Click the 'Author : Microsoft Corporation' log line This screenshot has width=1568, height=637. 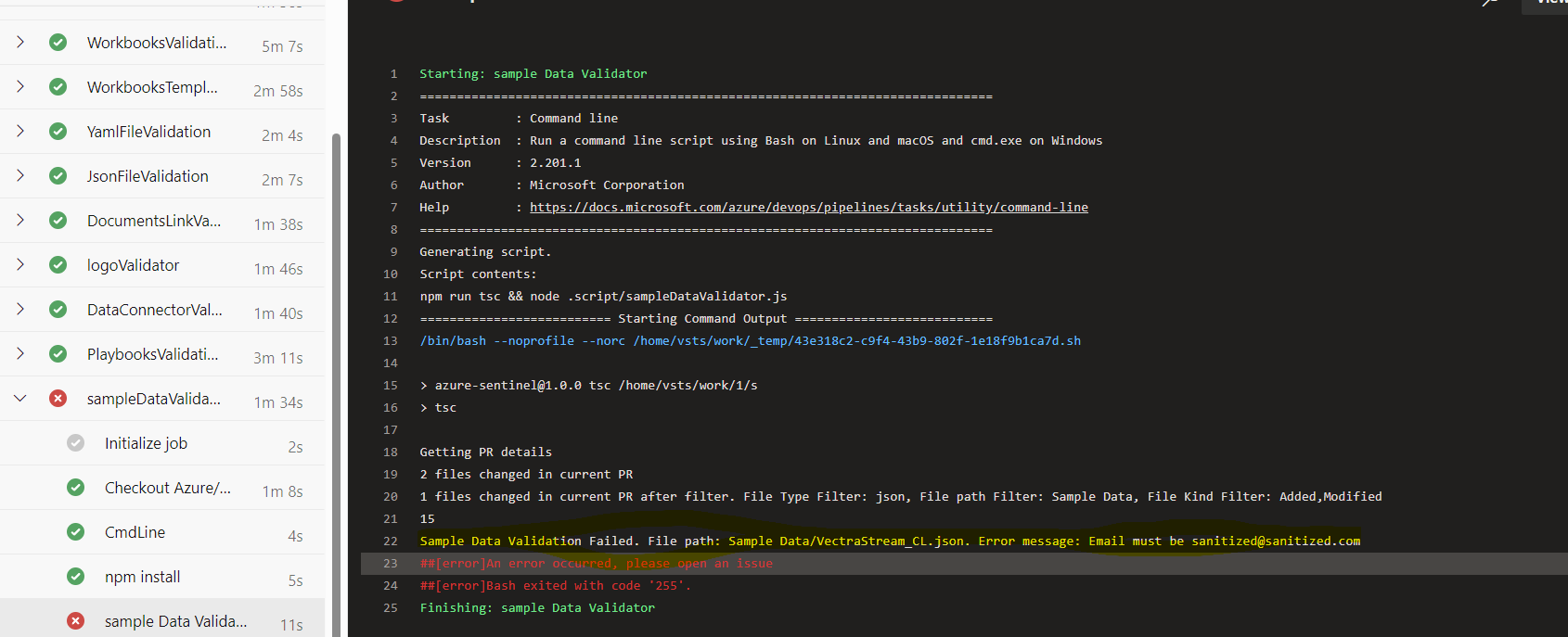click(552, 185)
